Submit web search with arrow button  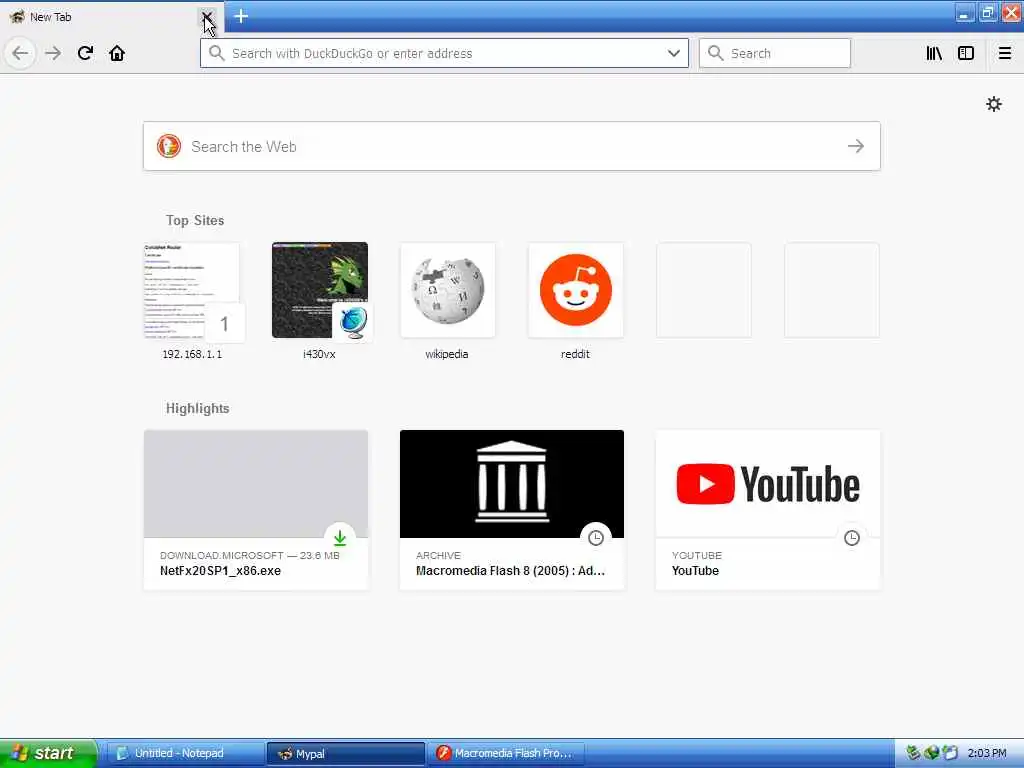[x=856, y=146]
